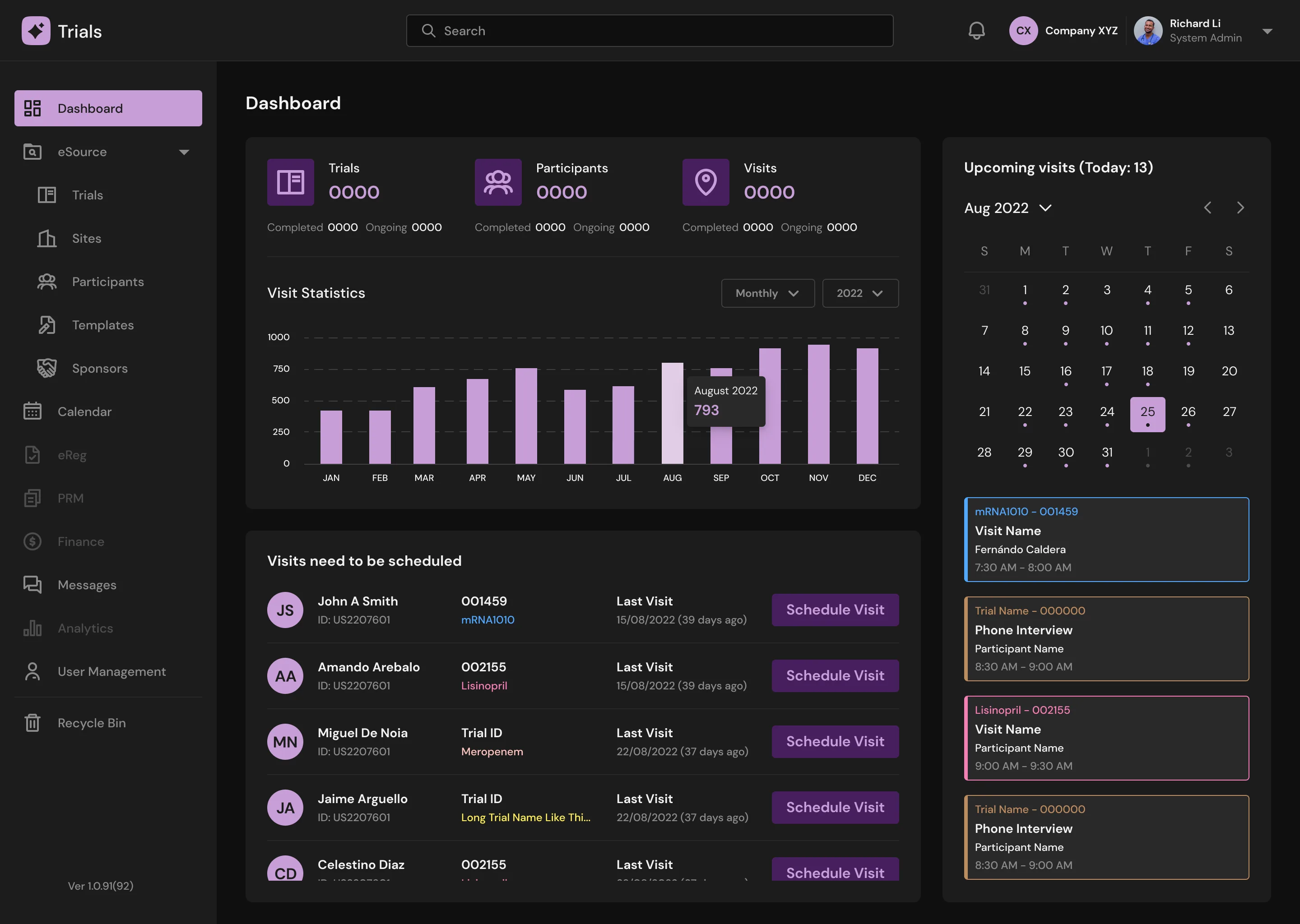Image resolution: width=1300 pixels, height=924 pixels.
Task: Expand the Aug 2022 month selector
Action: pos(1007,208)
